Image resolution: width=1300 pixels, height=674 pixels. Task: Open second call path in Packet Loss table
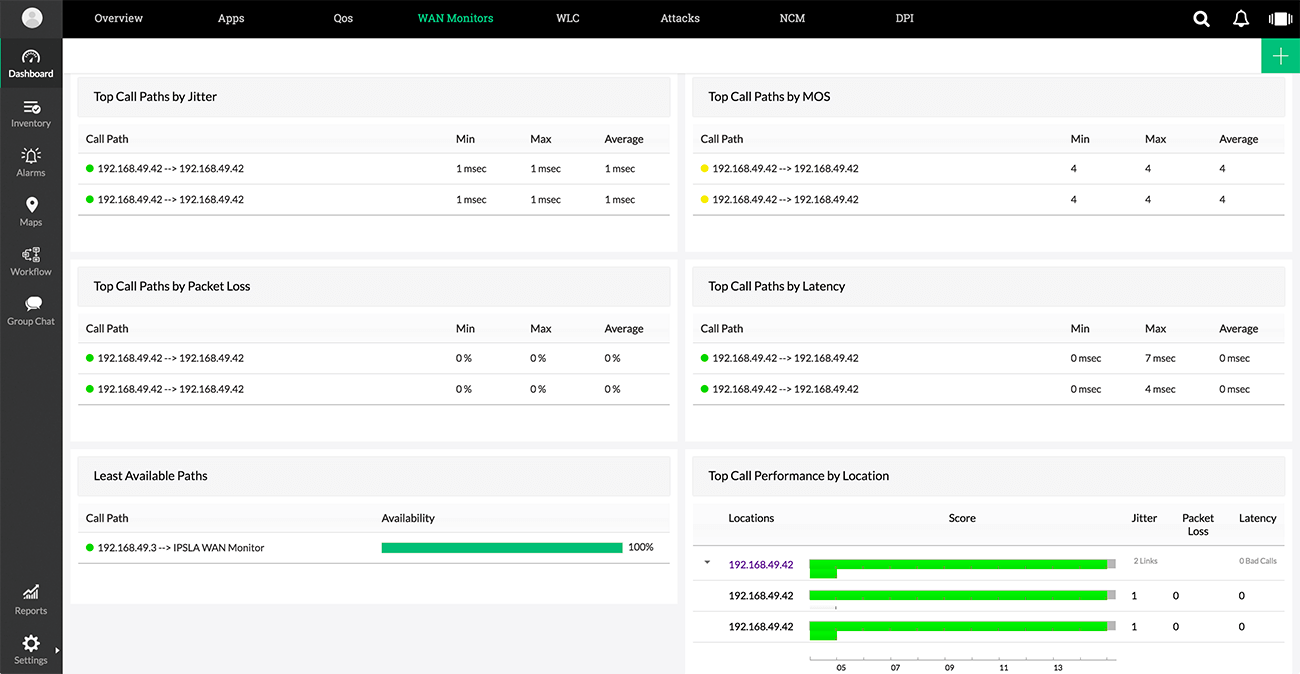171,389
